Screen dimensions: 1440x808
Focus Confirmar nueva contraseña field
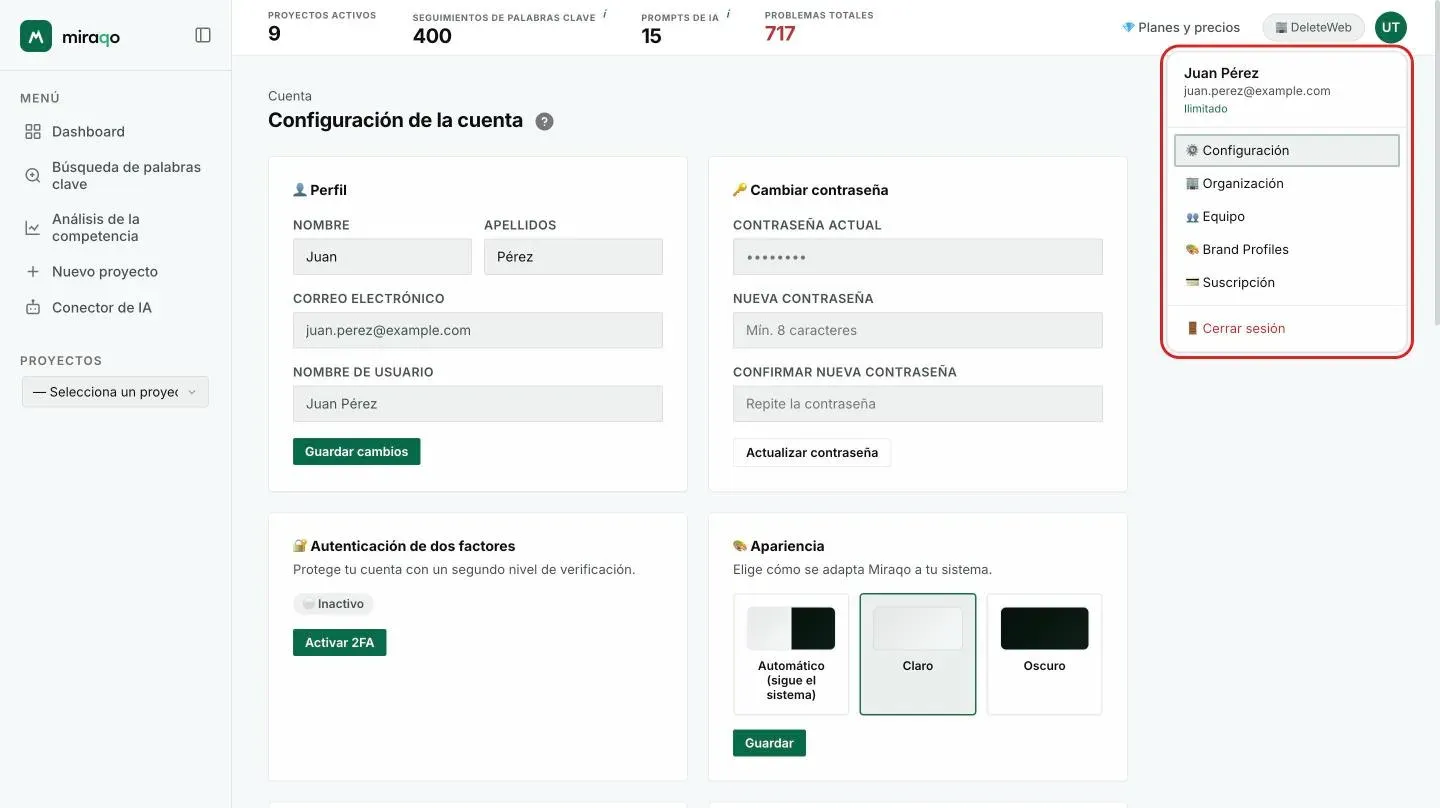pyautogui.click(x=918, y=404)
